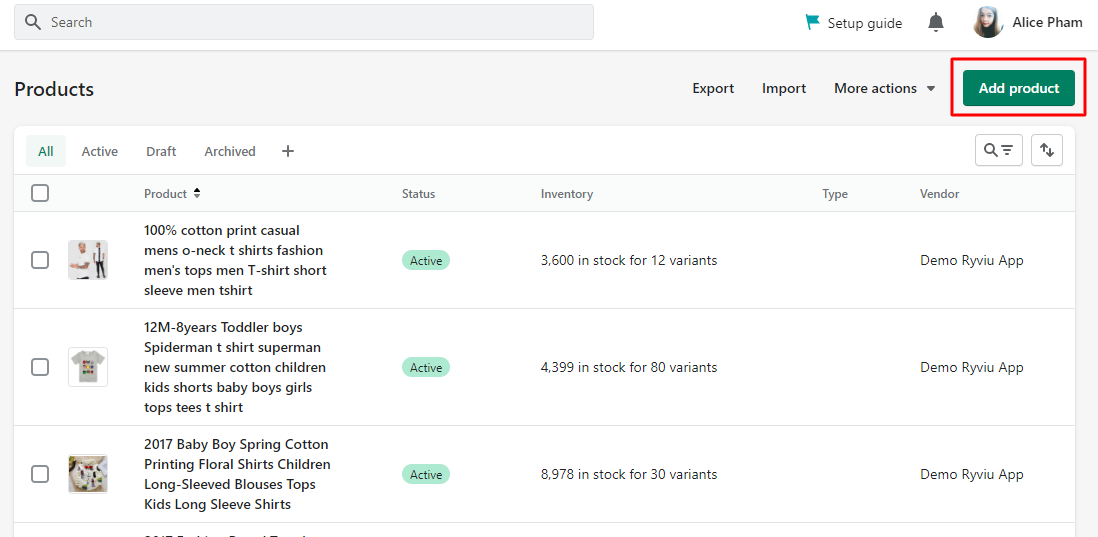1098x537 pixels.
Task: Open the sort order arrows button
Action: coord(1047,150)
